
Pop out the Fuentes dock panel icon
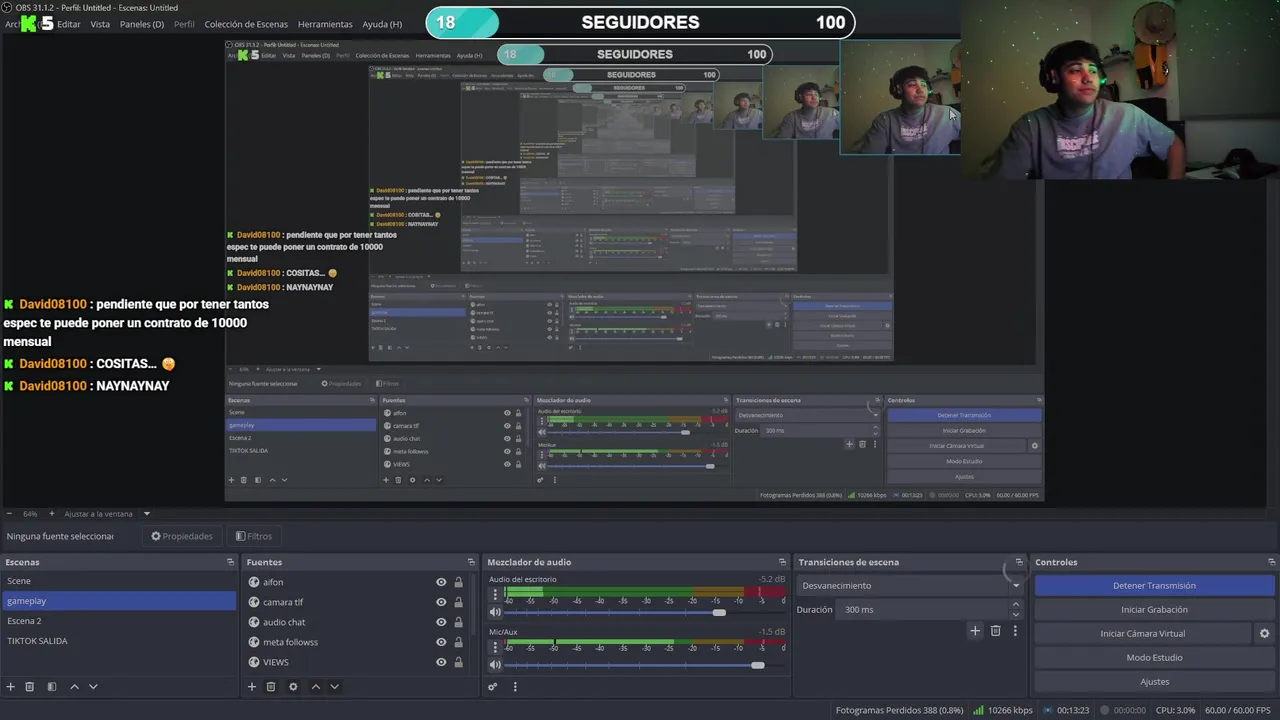(471, 562)
